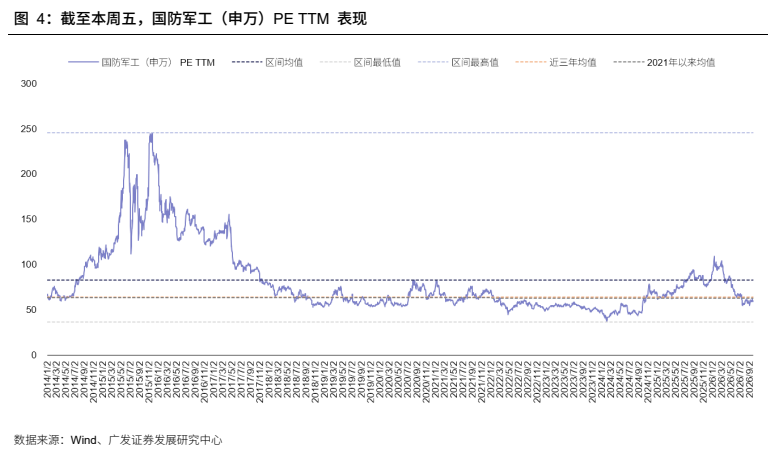The height and width of the screenshot is (459, 768).
Task: Click the solid line sample beside 国防军工 legend
Action: 83,62
